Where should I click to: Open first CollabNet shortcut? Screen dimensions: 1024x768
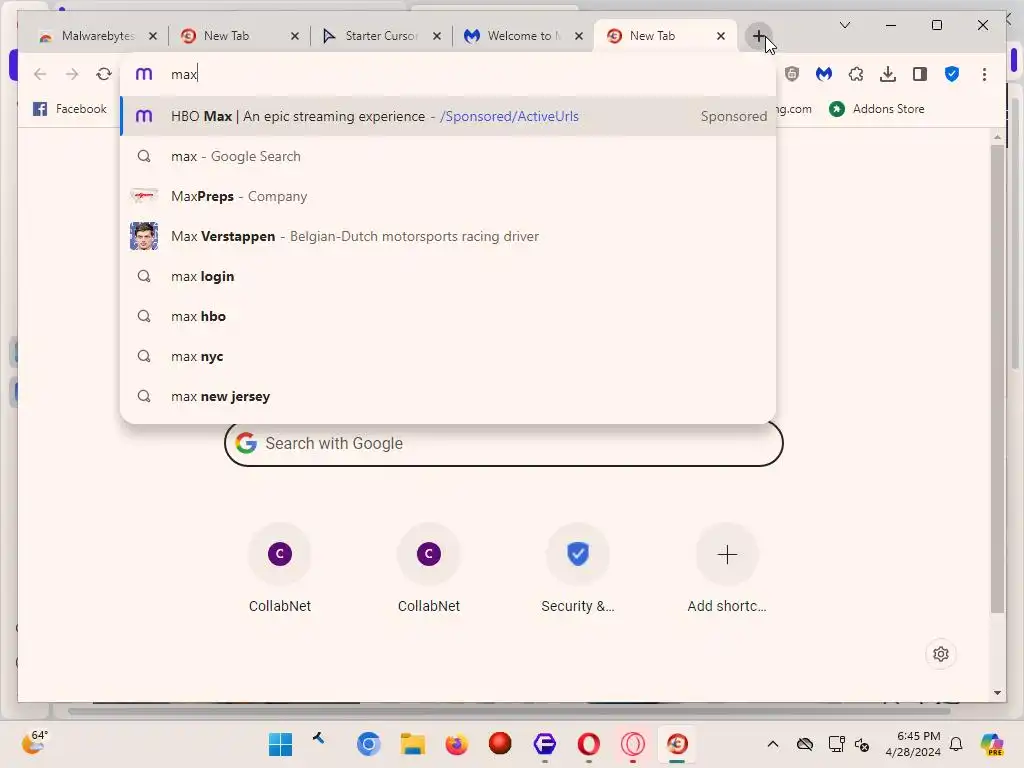(280, 568)
